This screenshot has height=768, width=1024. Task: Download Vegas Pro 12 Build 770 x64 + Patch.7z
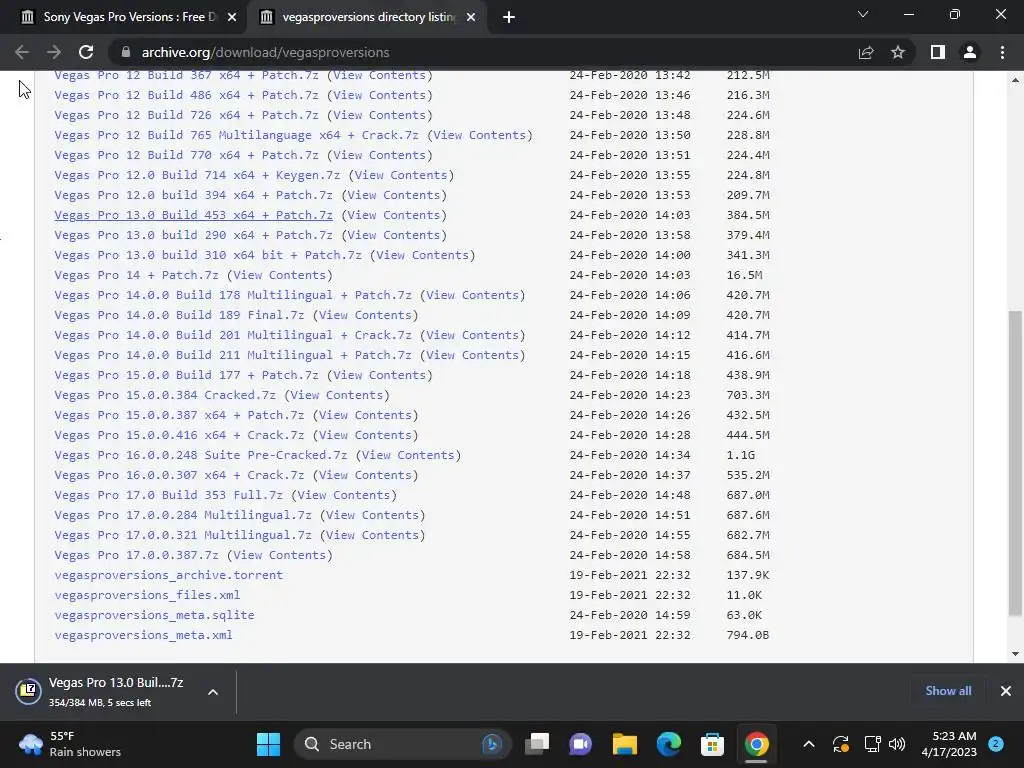tap(186, 155)
